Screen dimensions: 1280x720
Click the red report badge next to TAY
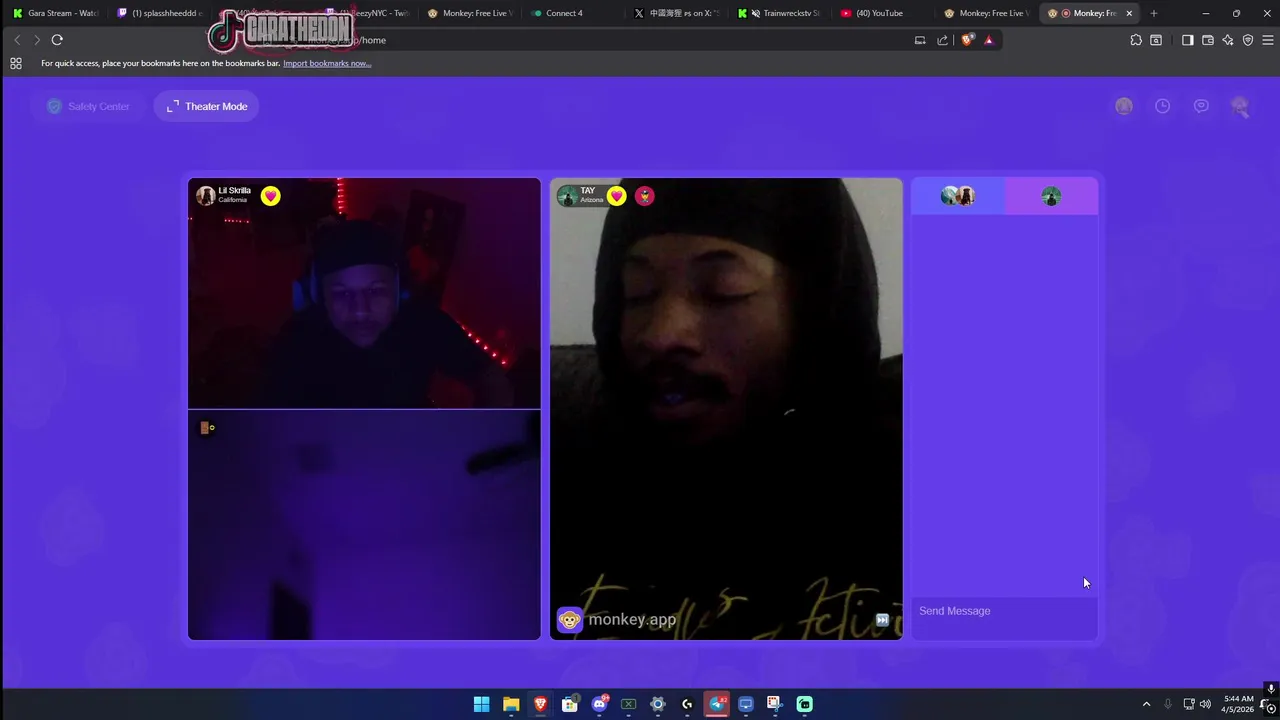tap(644, 196)
